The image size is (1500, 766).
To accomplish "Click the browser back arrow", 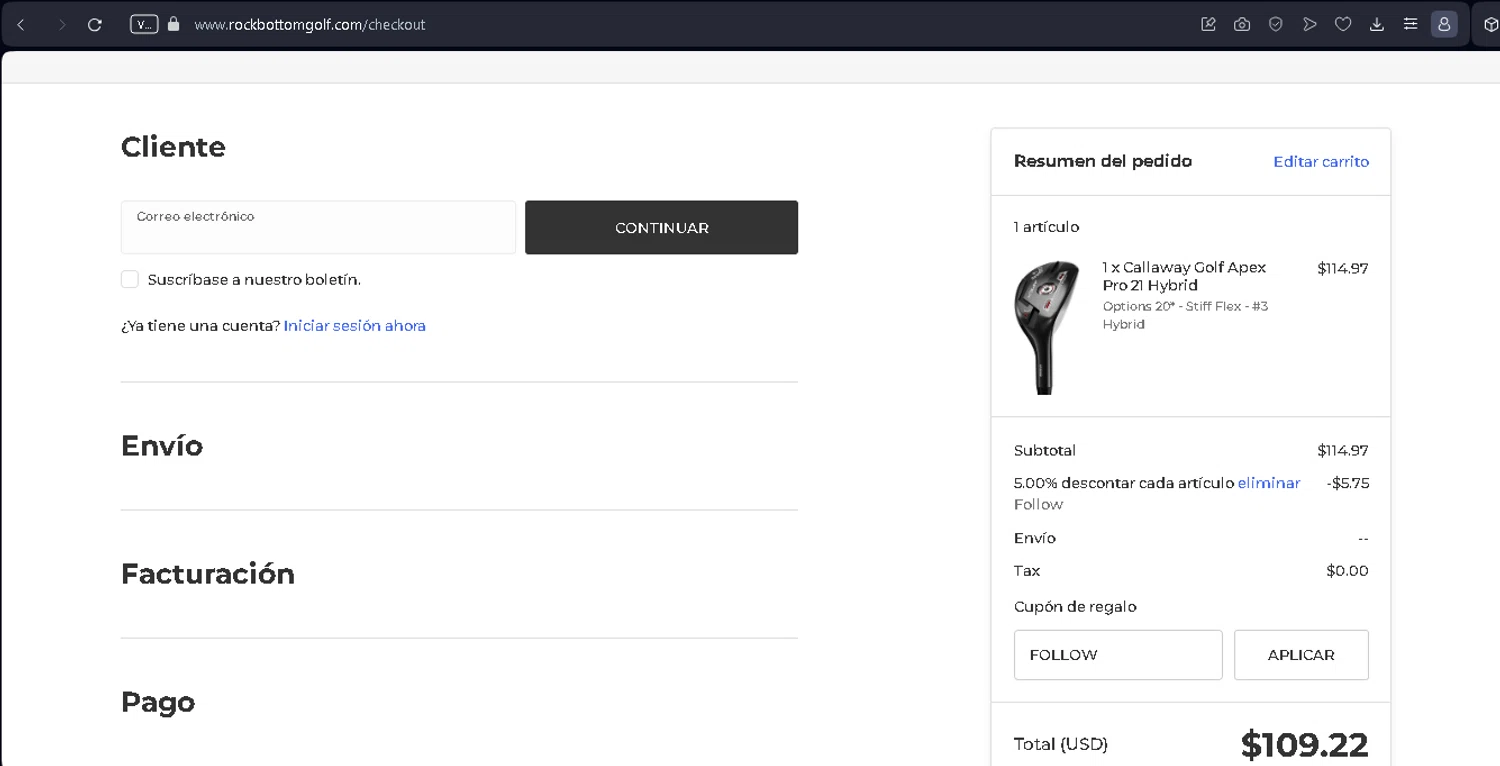I will click(x=21, y=24).
